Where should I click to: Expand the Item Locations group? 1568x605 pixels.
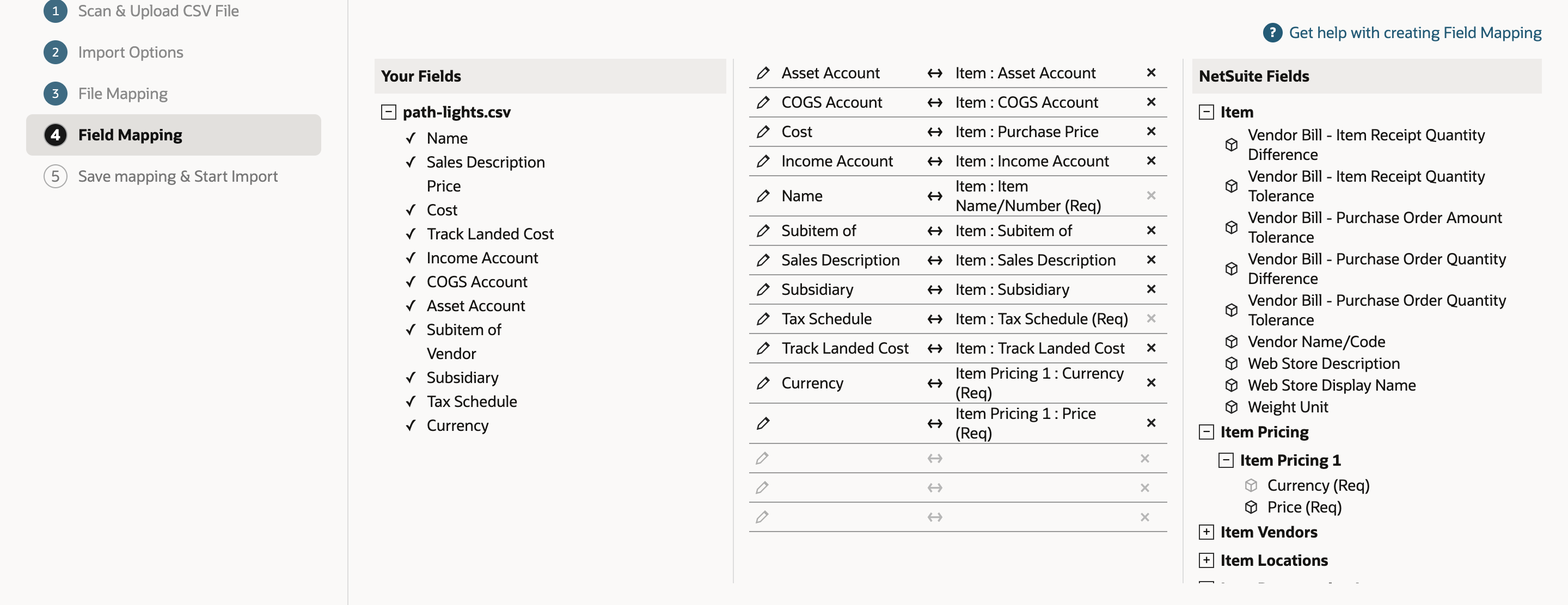pyautogui.click(x=1206, y=560)
